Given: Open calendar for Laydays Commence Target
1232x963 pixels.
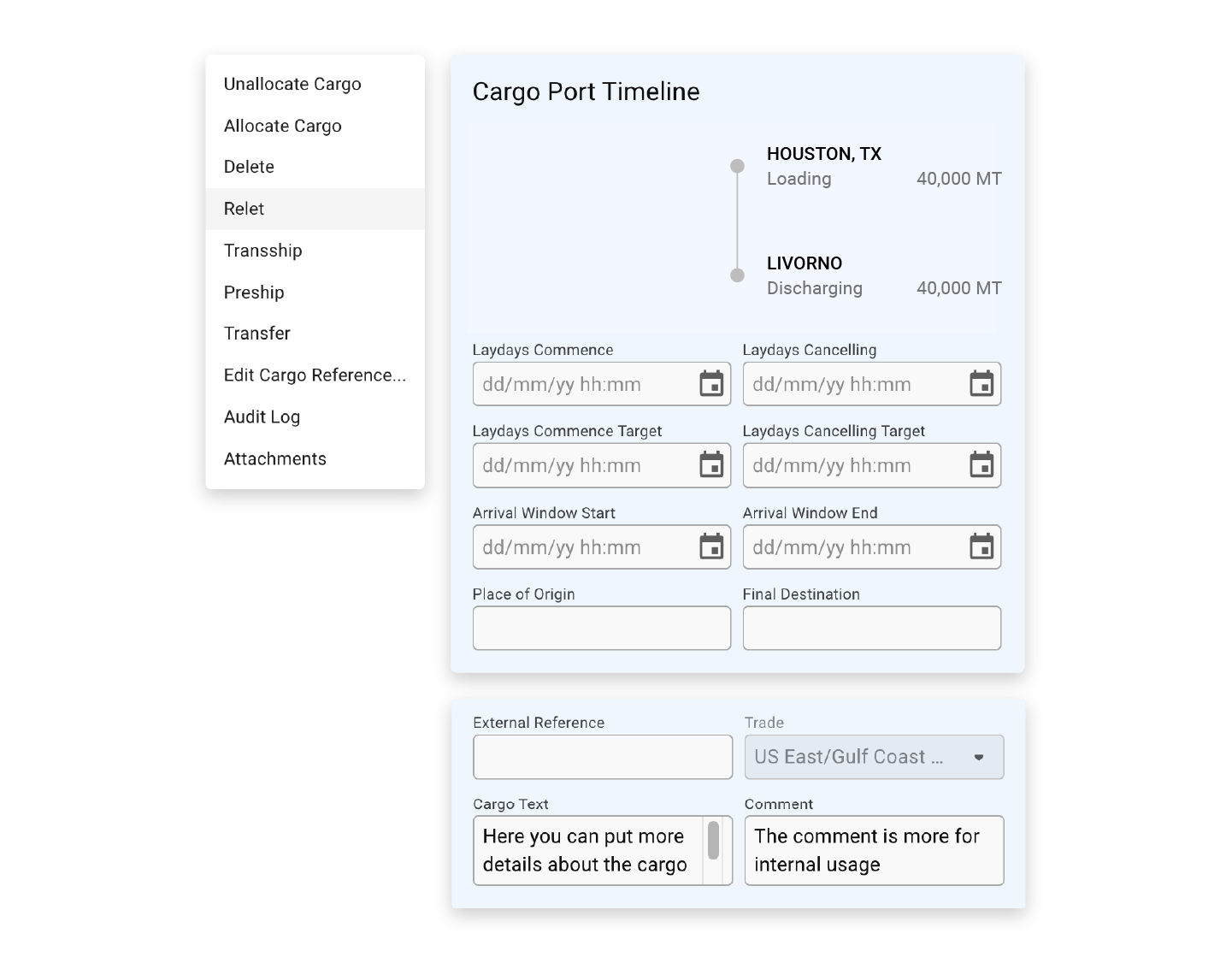Looking at the screenshot, I should click(711, 465).
